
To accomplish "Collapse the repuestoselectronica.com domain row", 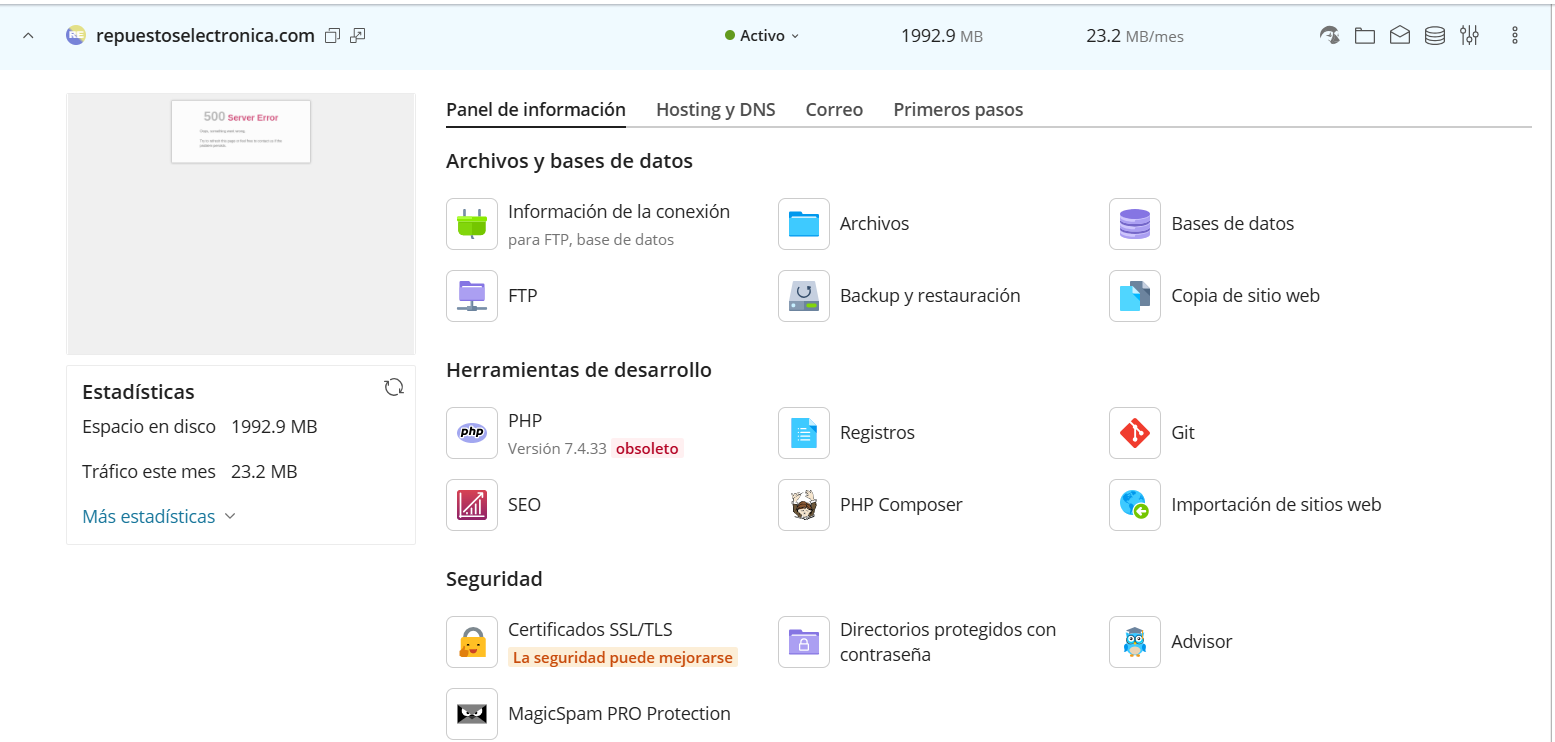I will (x=28, y=36).
